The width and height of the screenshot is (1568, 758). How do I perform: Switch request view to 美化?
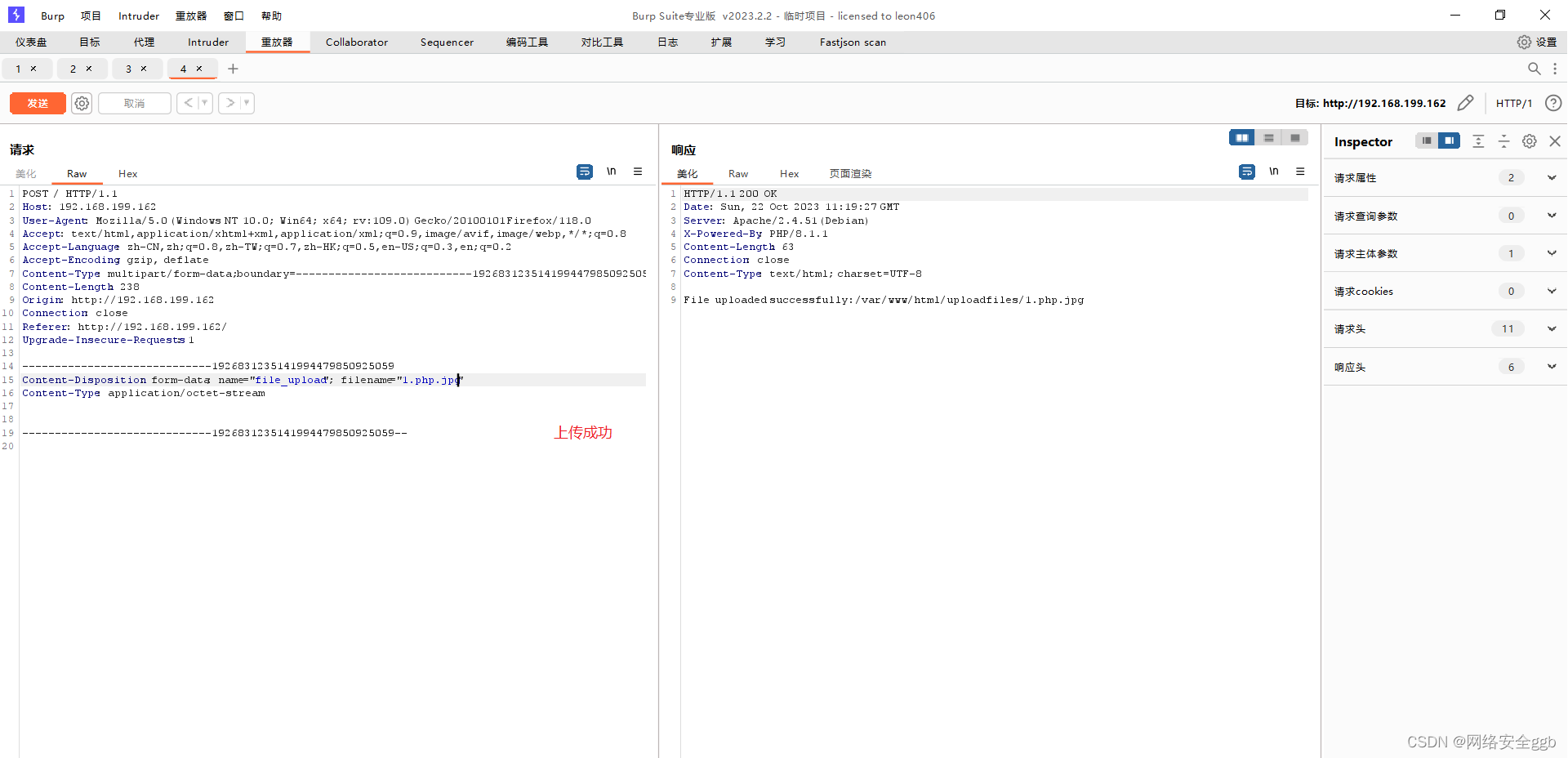coord(26,173)
